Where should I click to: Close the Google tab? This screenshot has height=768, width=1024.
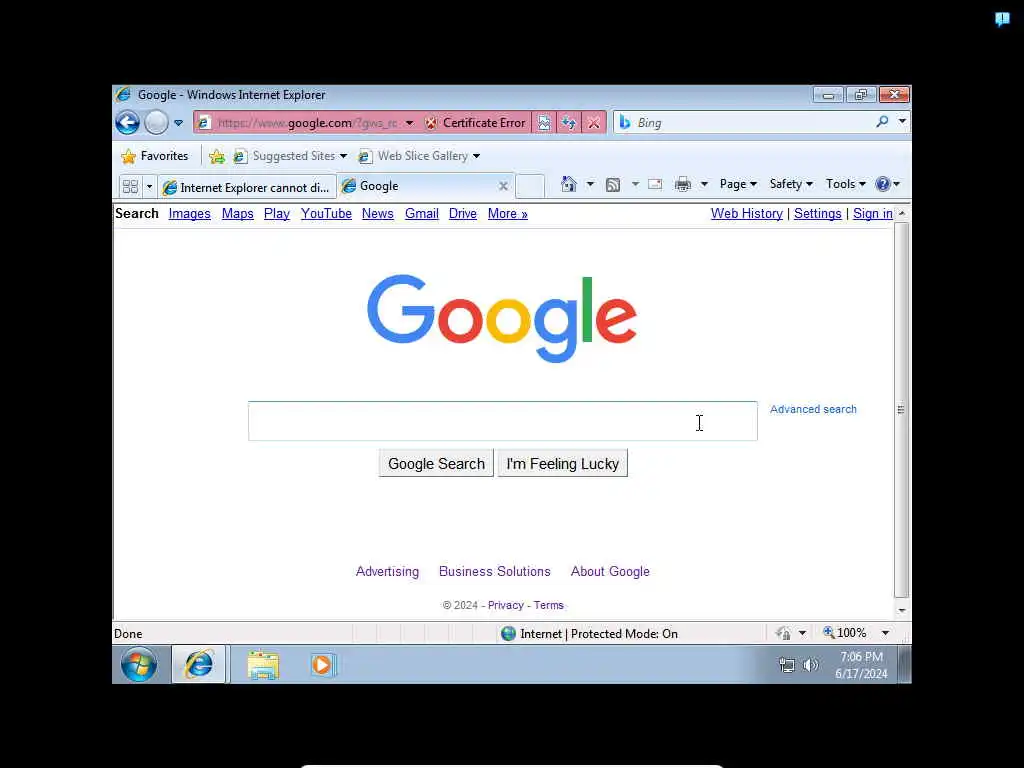pyautogui.click(x=504, y=186)
